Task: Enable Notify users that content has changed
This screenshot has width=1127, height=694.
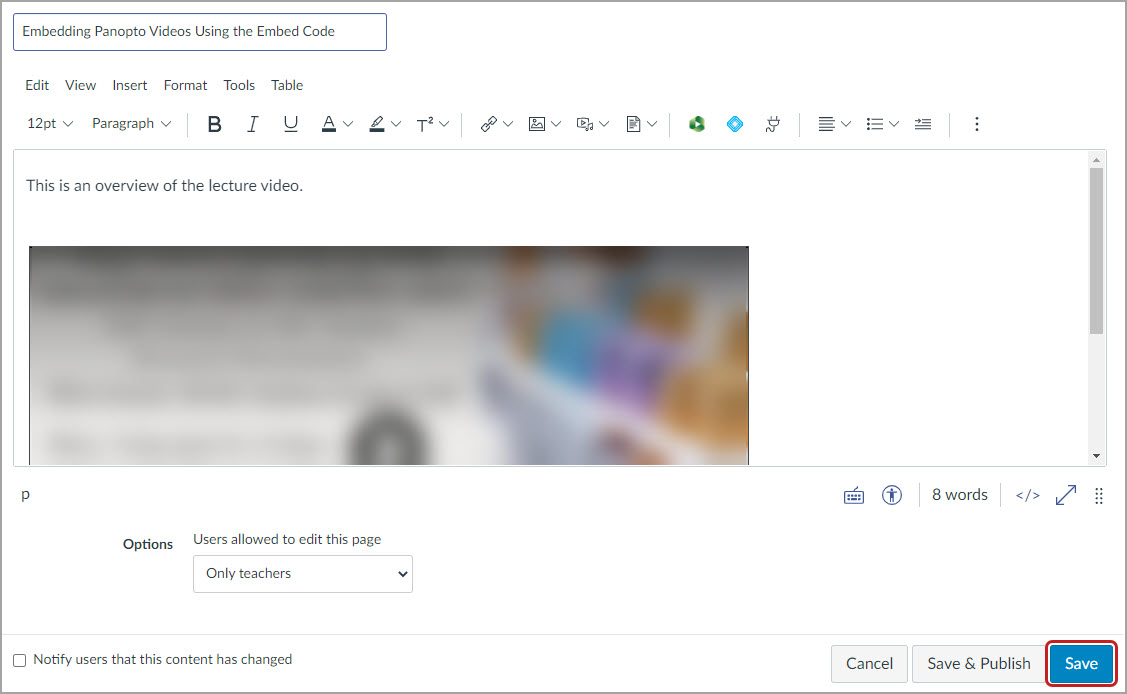Action: tap(19, 660)
